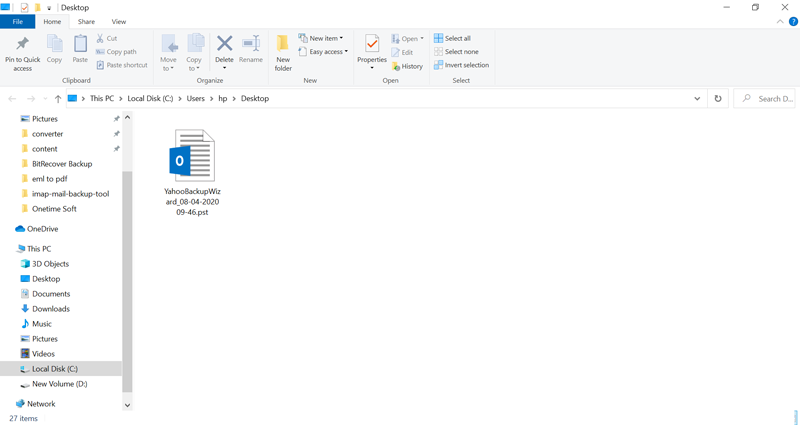Go up one folder level
This screenshot has height=425, width=800.
click(58, 98)
